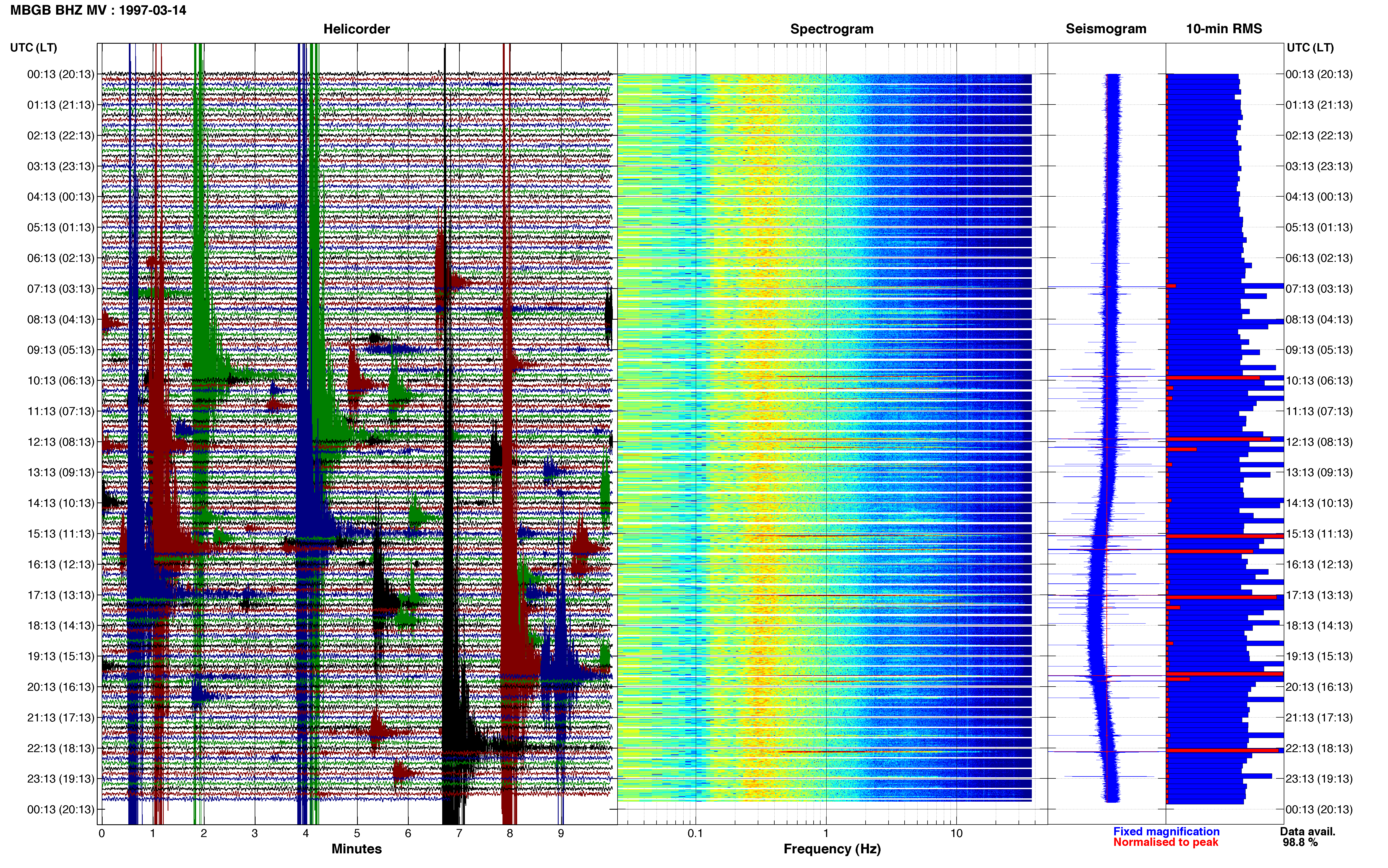Click the 'Minutes' x-axis label
Screen dimensions: 1388x868
pos(356,849)
